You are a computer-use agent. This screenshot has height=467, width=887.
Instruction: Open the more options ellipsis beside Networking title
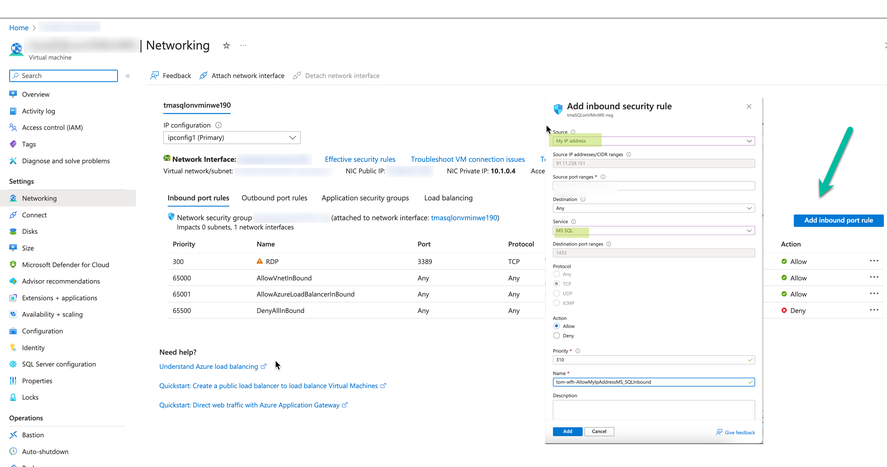click(243, 45)
